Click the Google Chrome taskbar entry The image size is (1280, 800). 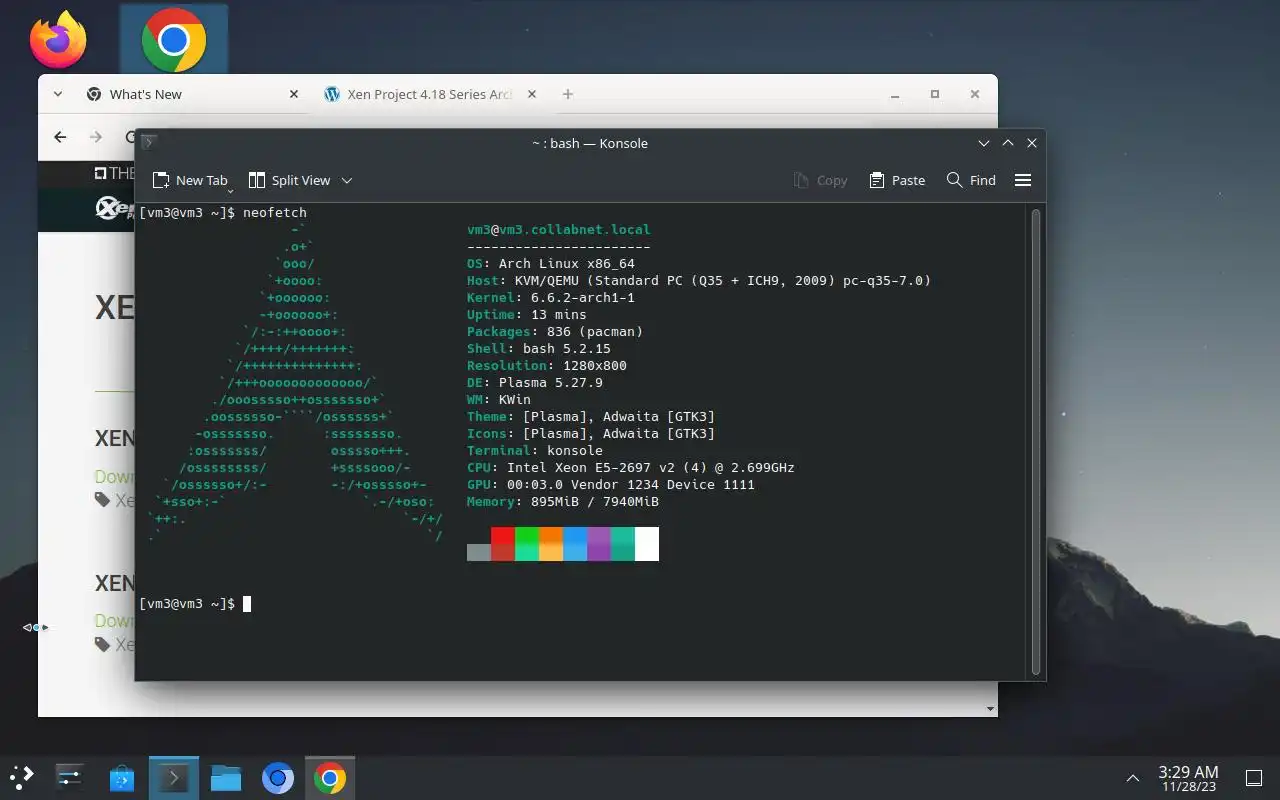(330, 778)
